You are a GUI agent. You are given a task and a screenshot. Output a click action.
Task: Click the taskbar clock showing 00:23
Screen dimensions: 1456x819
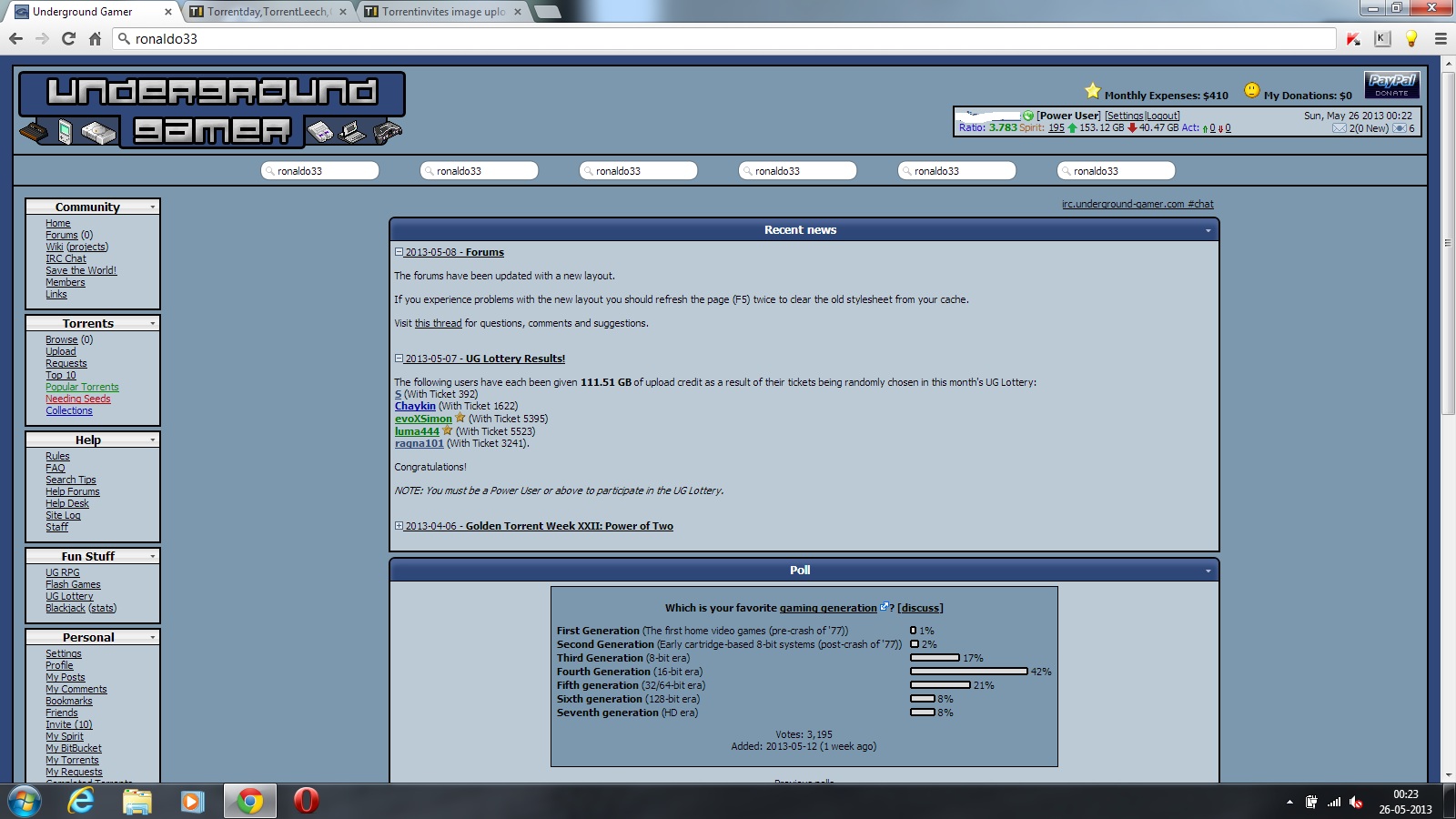pyautogui.click(x=1405, y=802)
